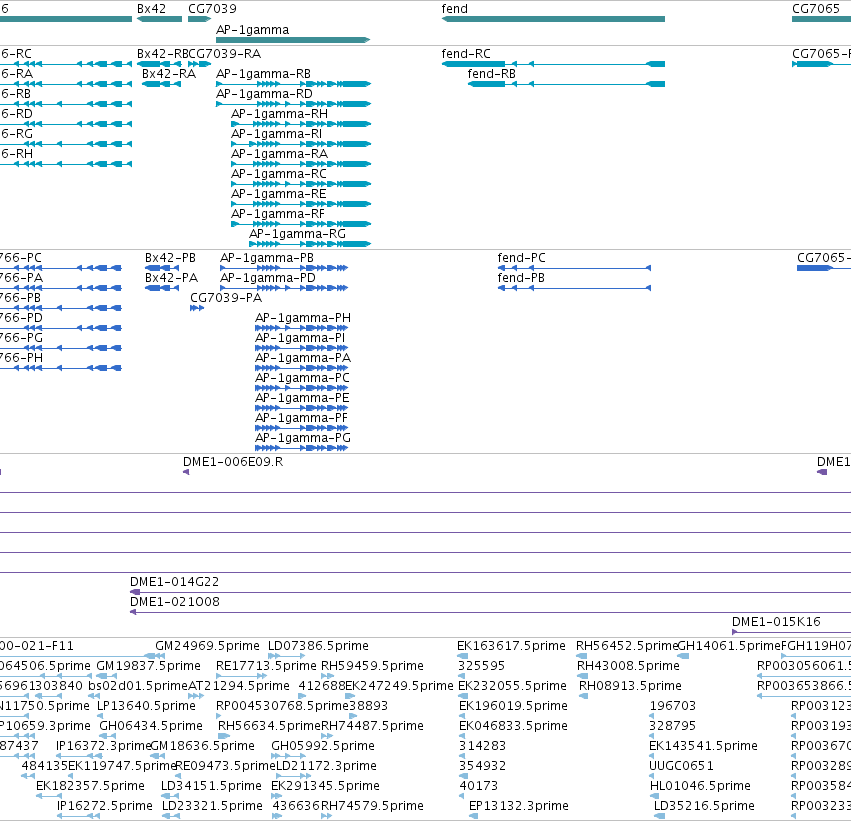Viewport: 851px width, 821px height.
Task: Click EST EK163617.5prime
Action: tap(511, 646)
